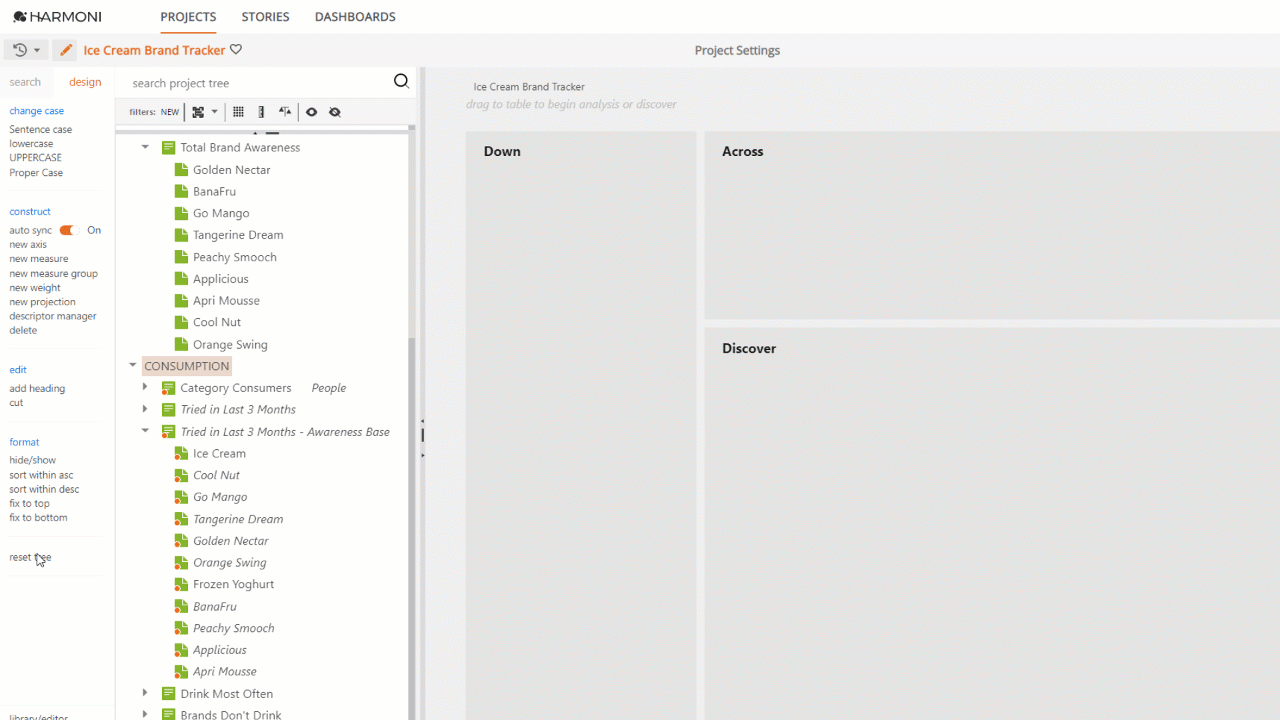
Task: Click the Total Brand Awareness green icon
Action: point(168,148)
